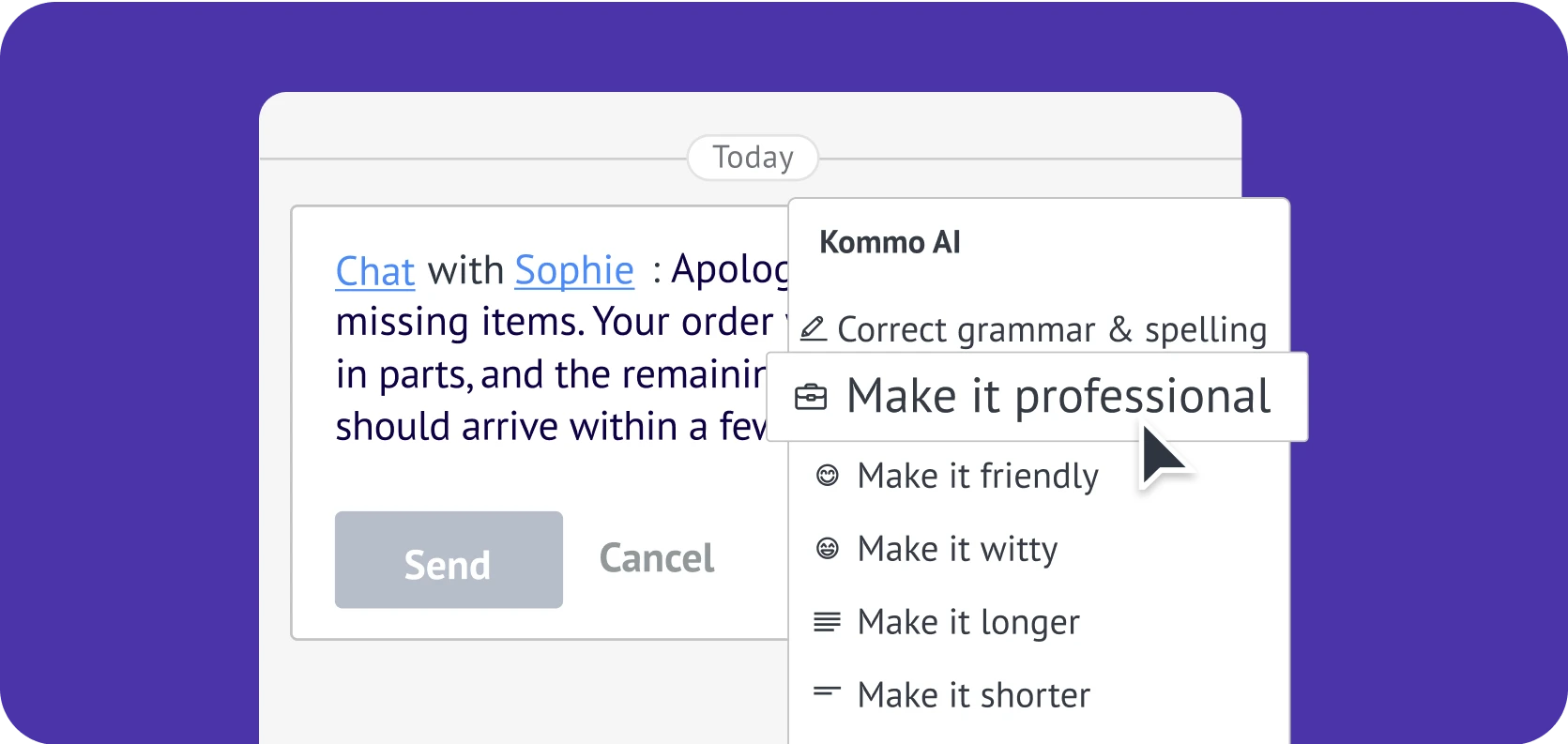Click the short lines icon beside Make it shorter
The height and width of the screenshot is (744, 1568).
pyautogui.click(x=827, y=692)
